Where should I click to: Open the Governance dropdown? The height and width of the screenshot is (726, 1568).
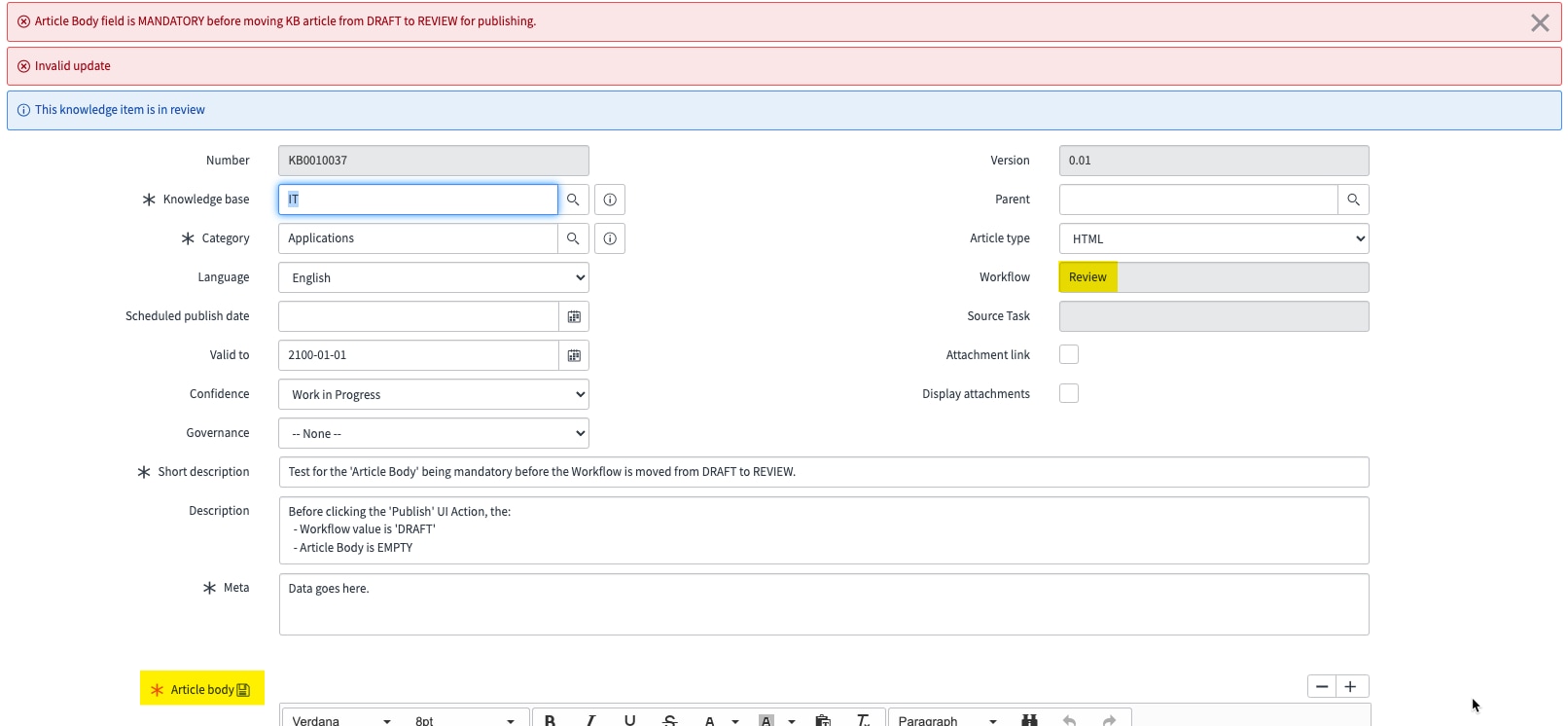coord(434,433)
